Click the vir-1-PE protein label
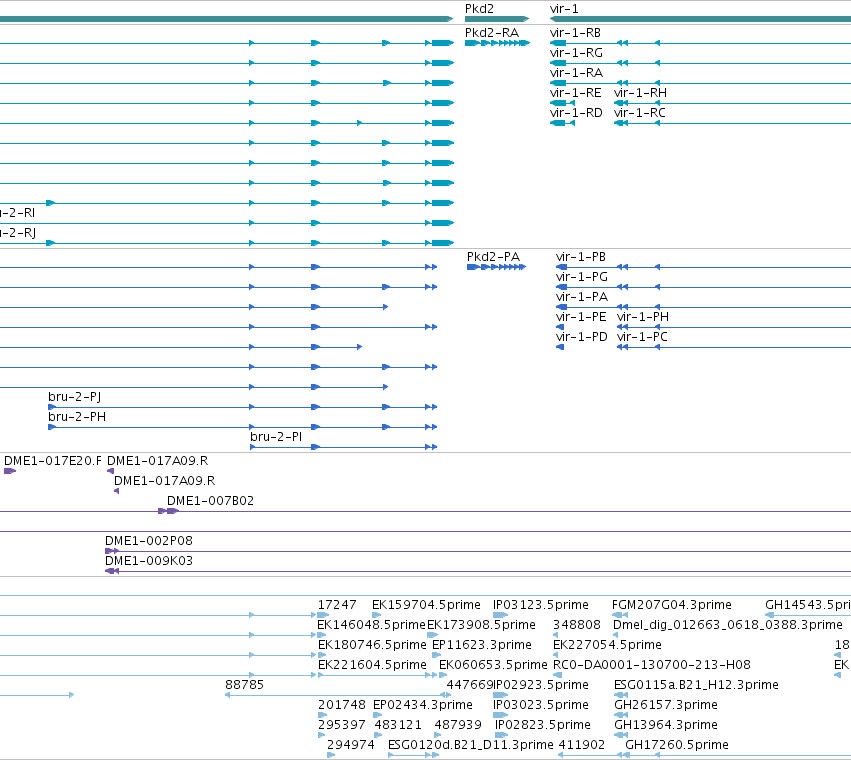Image resolution: width=851 pixels, height=760 pixels. pyautogui.click(x=581, y=317)
